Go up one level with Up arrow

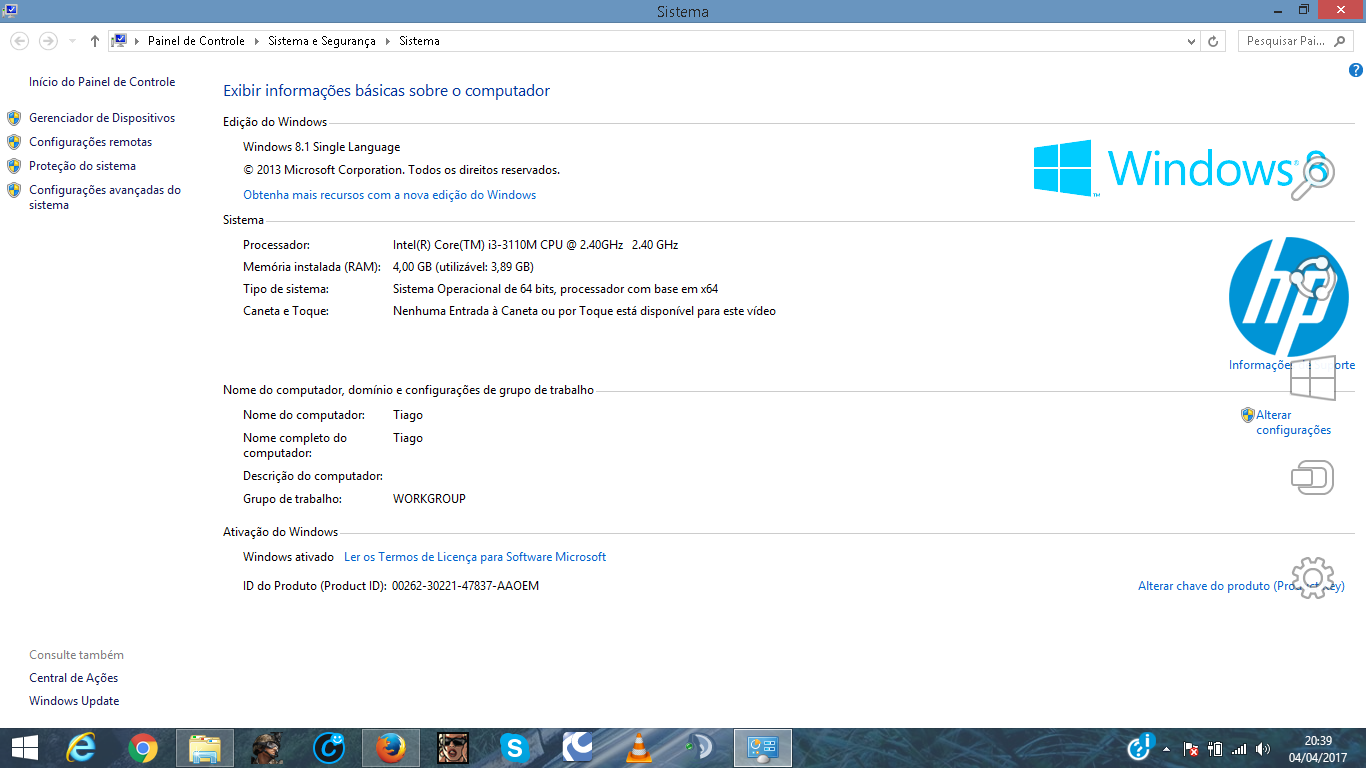coord(95,41)
